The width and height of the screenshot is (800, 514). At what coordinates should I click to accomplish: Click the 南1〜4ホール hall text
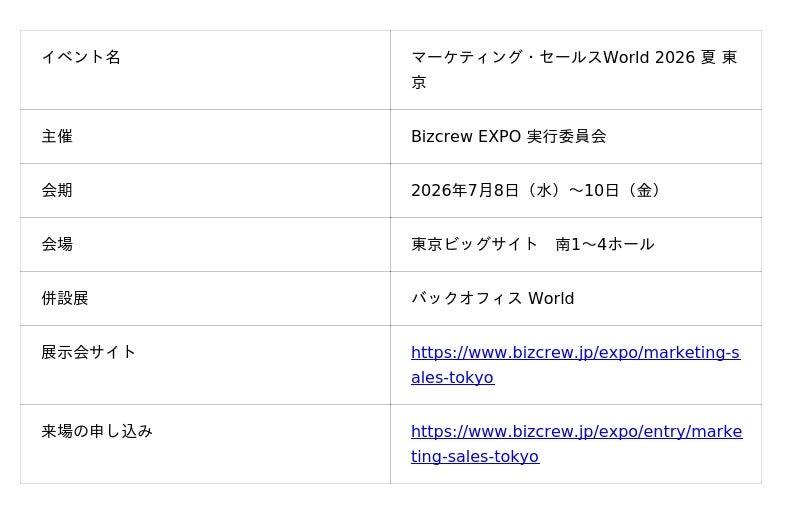click(x=605, y=244)
